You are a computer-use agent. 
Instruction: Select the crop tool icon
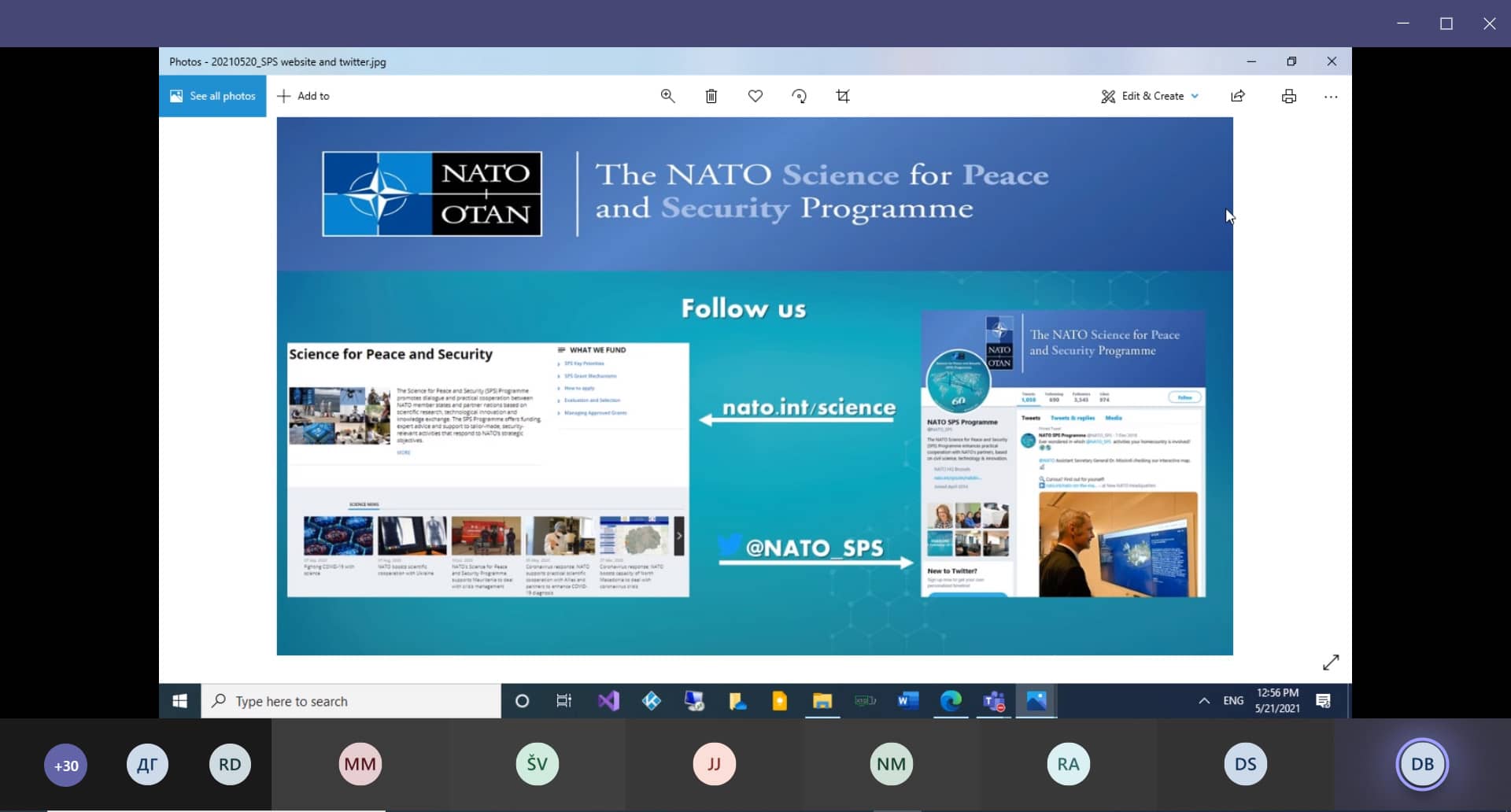[843, 96]
